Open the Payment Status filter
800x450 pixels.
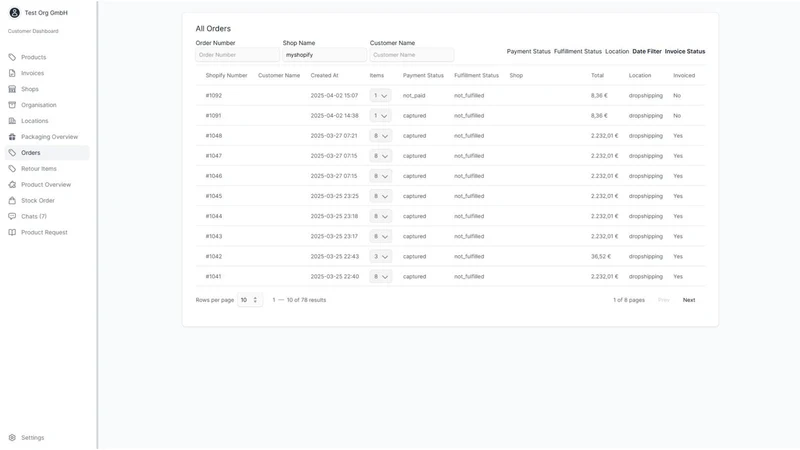pos(528,52)
